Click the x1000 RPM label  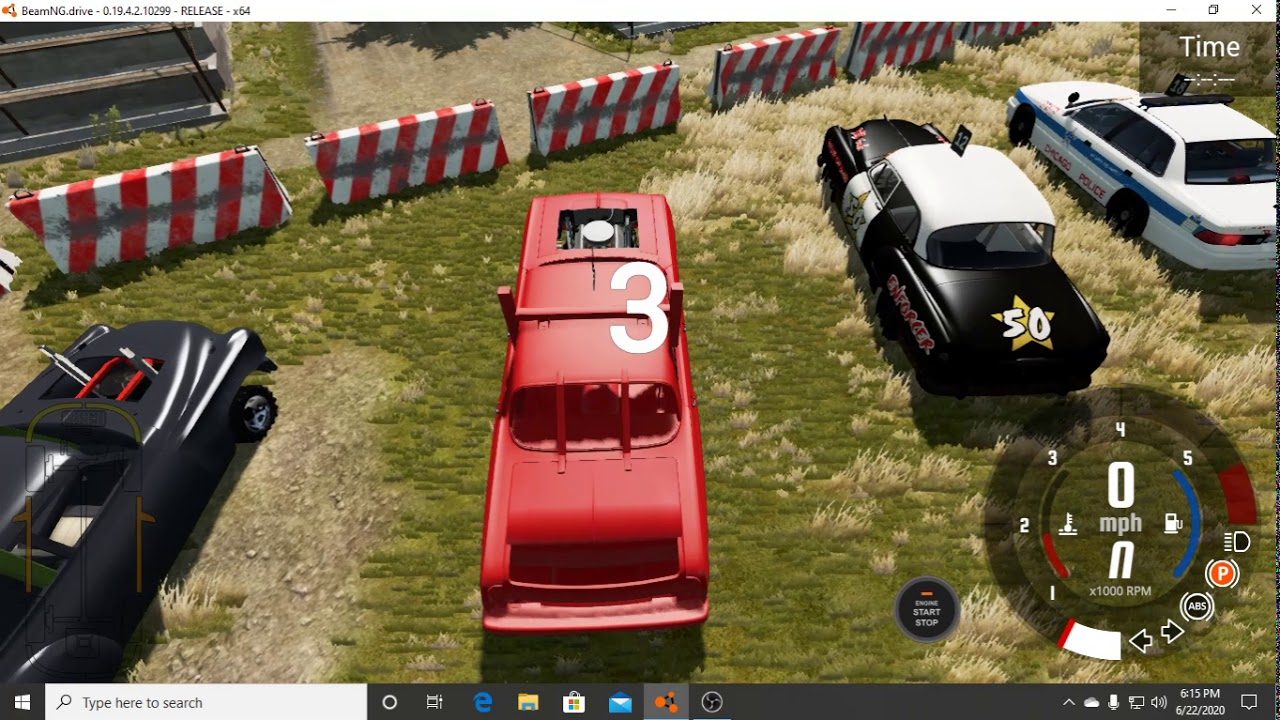coord(1120,591)
